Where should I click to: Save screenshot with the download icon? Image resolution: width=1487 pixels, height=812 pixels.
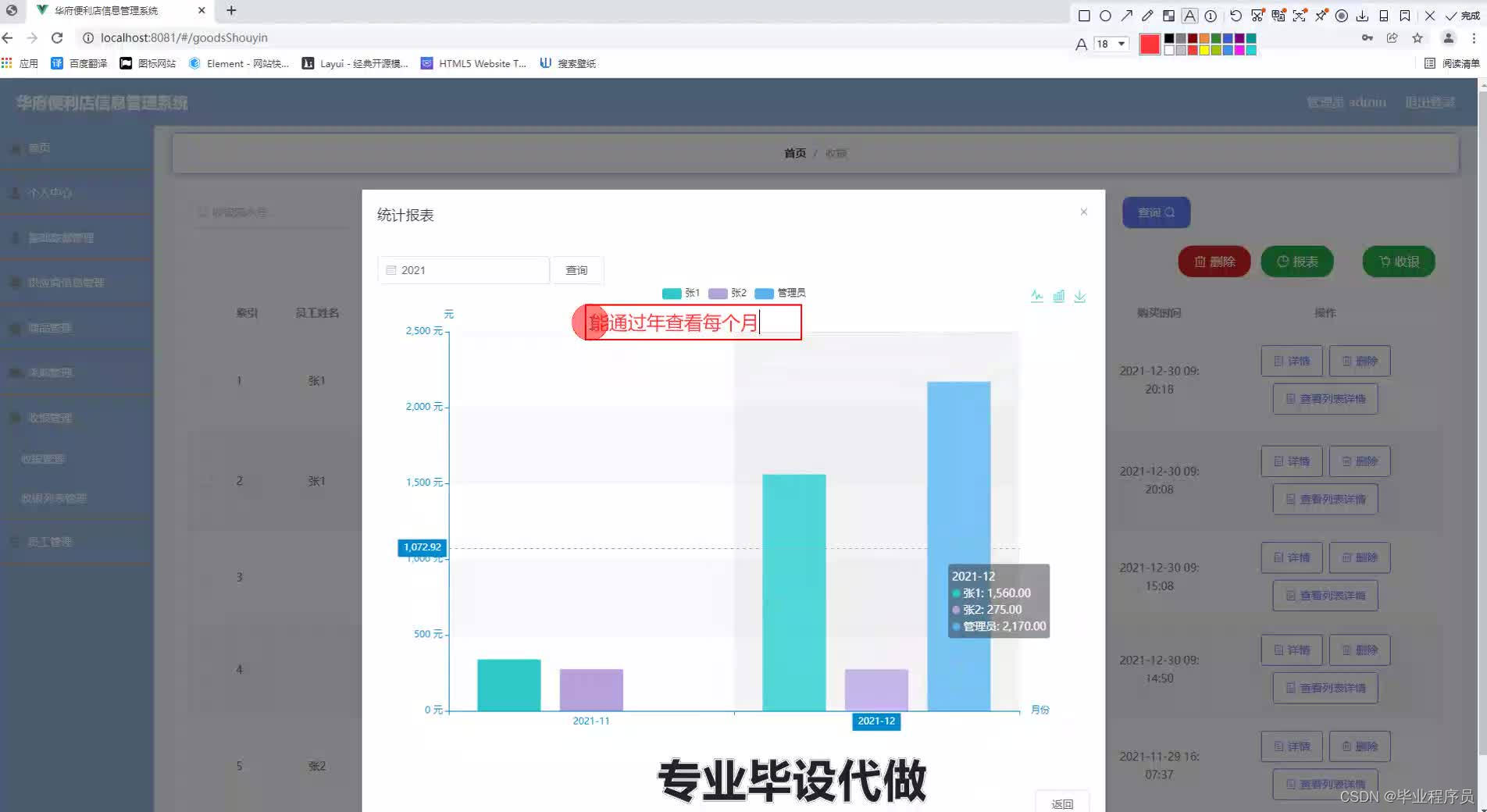point(1362,16)
